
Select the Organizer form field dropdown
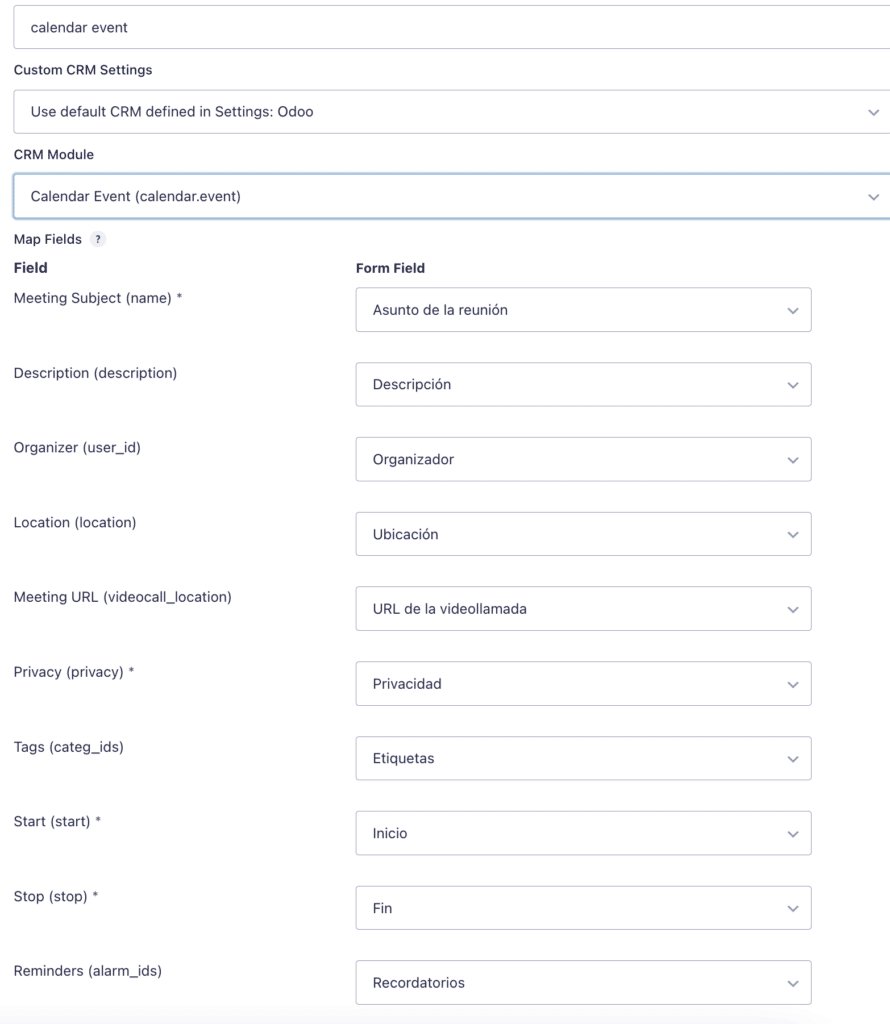[582, 460]
